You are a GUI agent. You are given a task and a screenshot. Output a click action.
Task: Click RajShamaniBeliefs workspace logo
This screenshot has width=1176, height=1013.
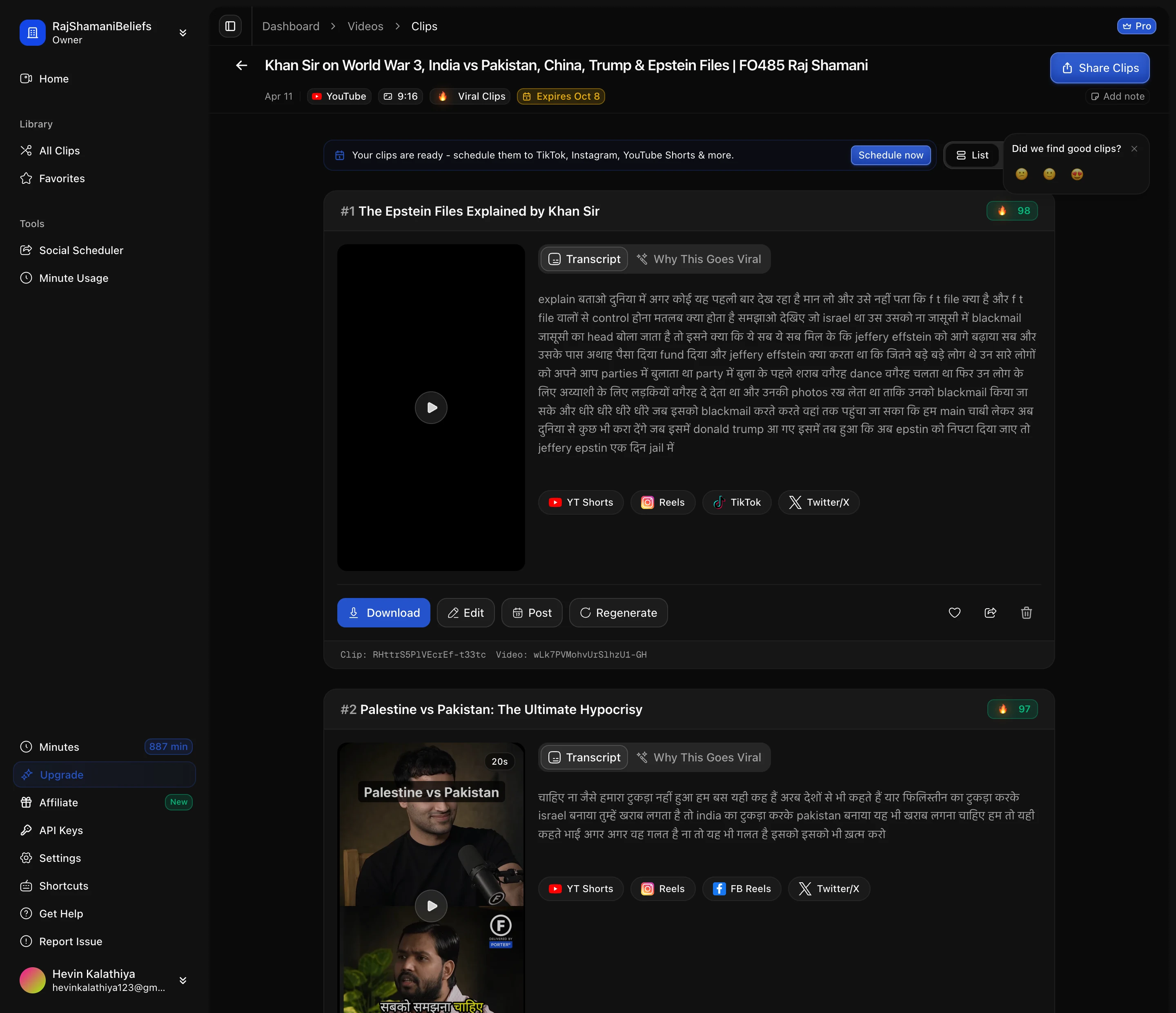(32, 33)
